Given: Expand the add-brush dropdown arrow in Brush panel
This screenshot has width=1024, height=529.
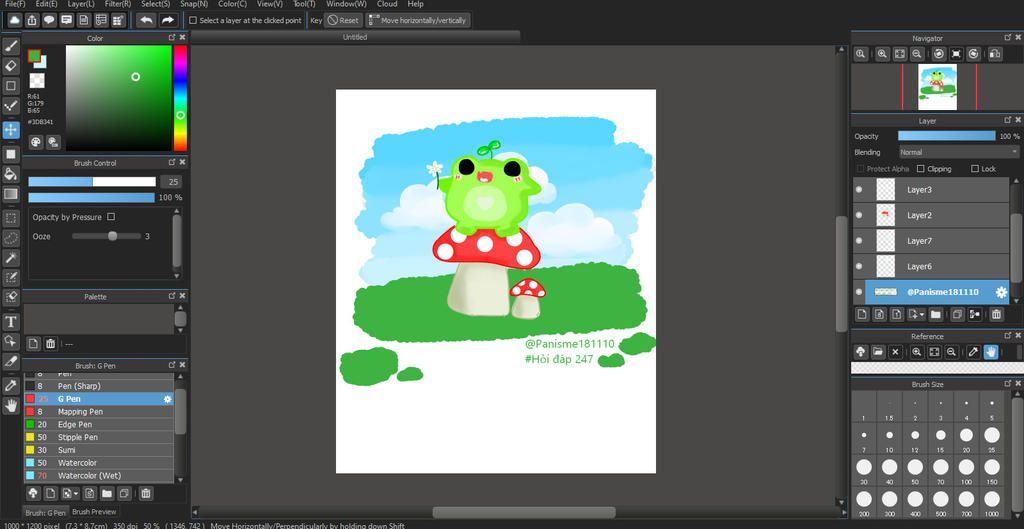Looking at the screenshot, I should tap(76, 493).
